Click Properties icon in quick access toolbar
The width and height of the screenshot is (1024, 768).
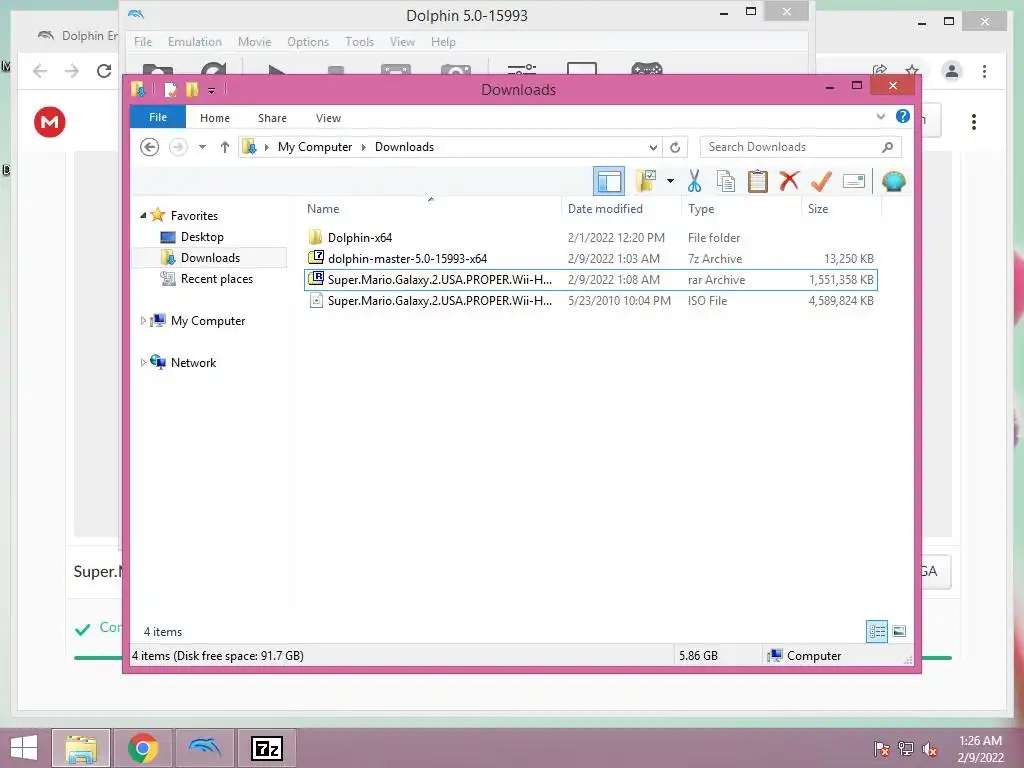[x=170, y=89]
